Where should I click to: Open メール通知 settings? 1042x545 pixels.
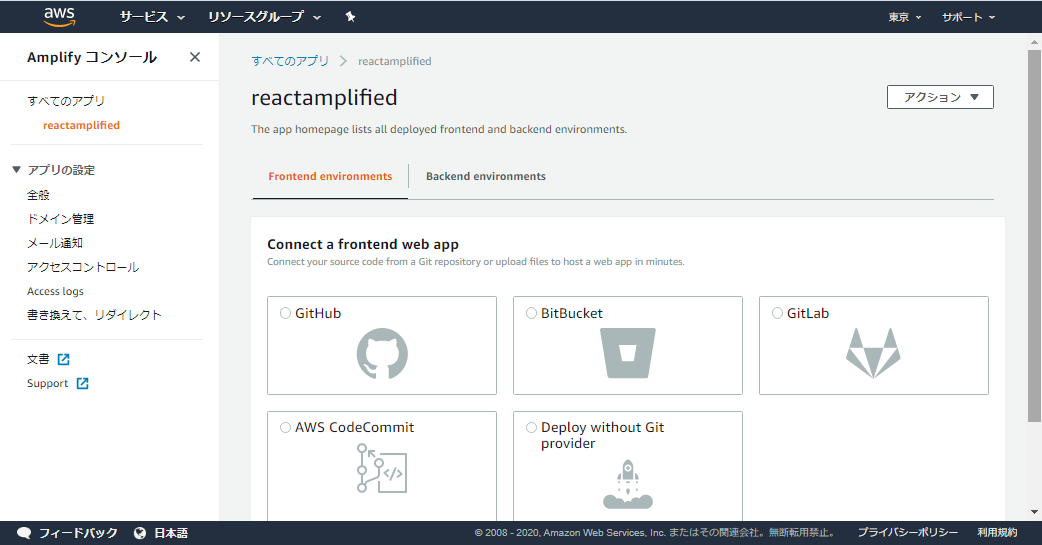click(x=54, y=243)
